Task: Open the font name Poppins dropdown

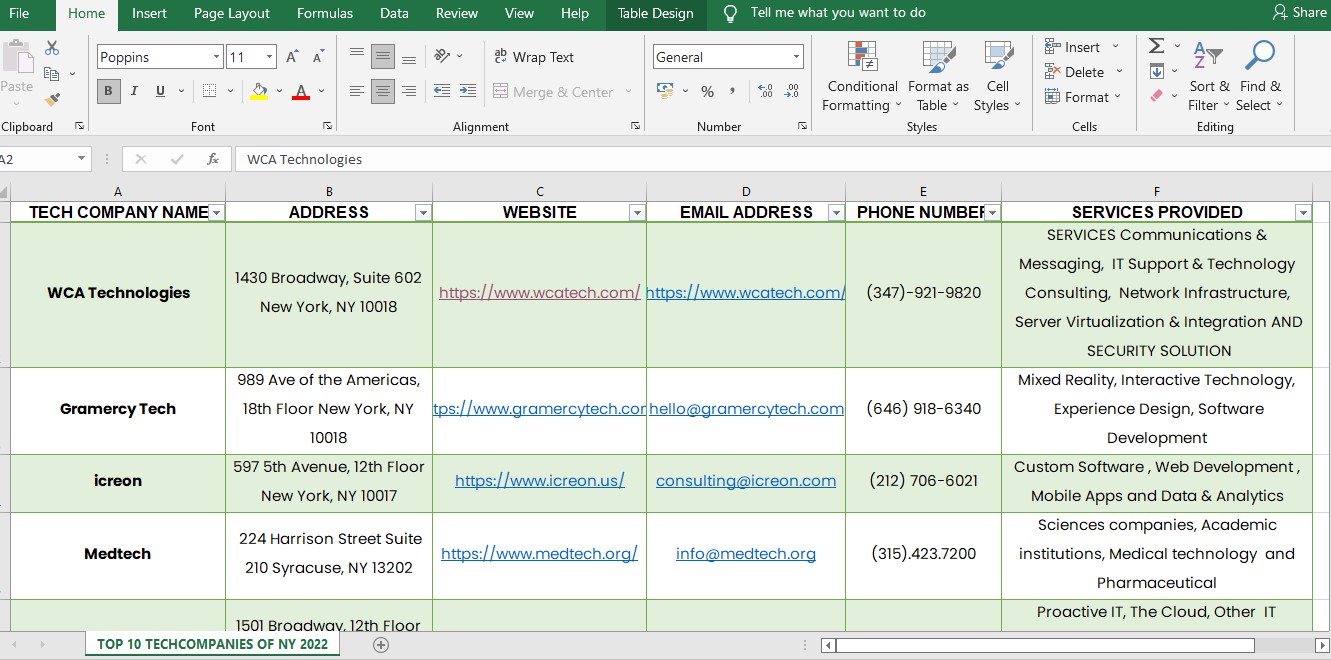Action: point(216,57)
